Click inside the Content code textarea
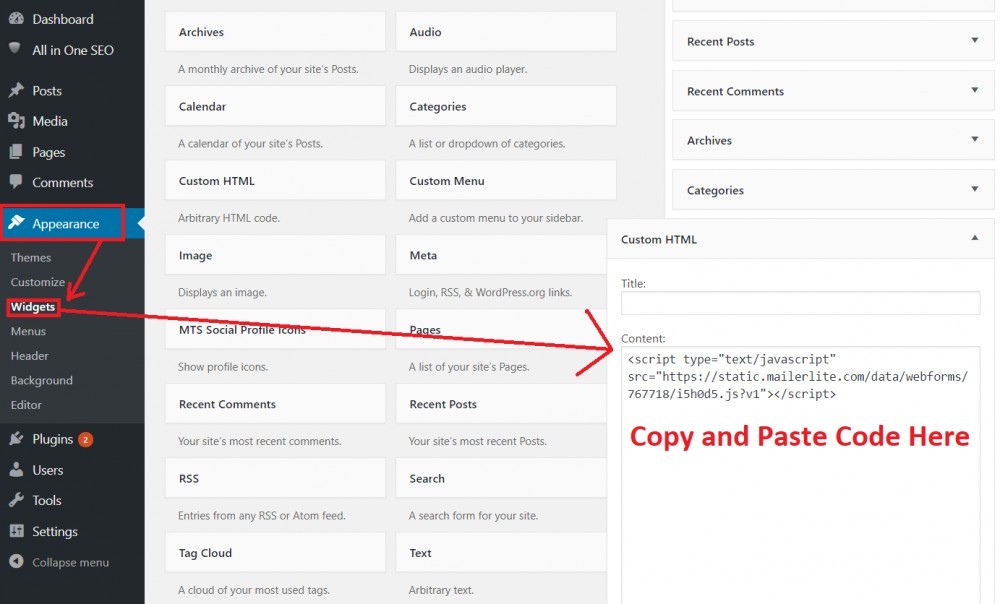 tap(800, 475)
